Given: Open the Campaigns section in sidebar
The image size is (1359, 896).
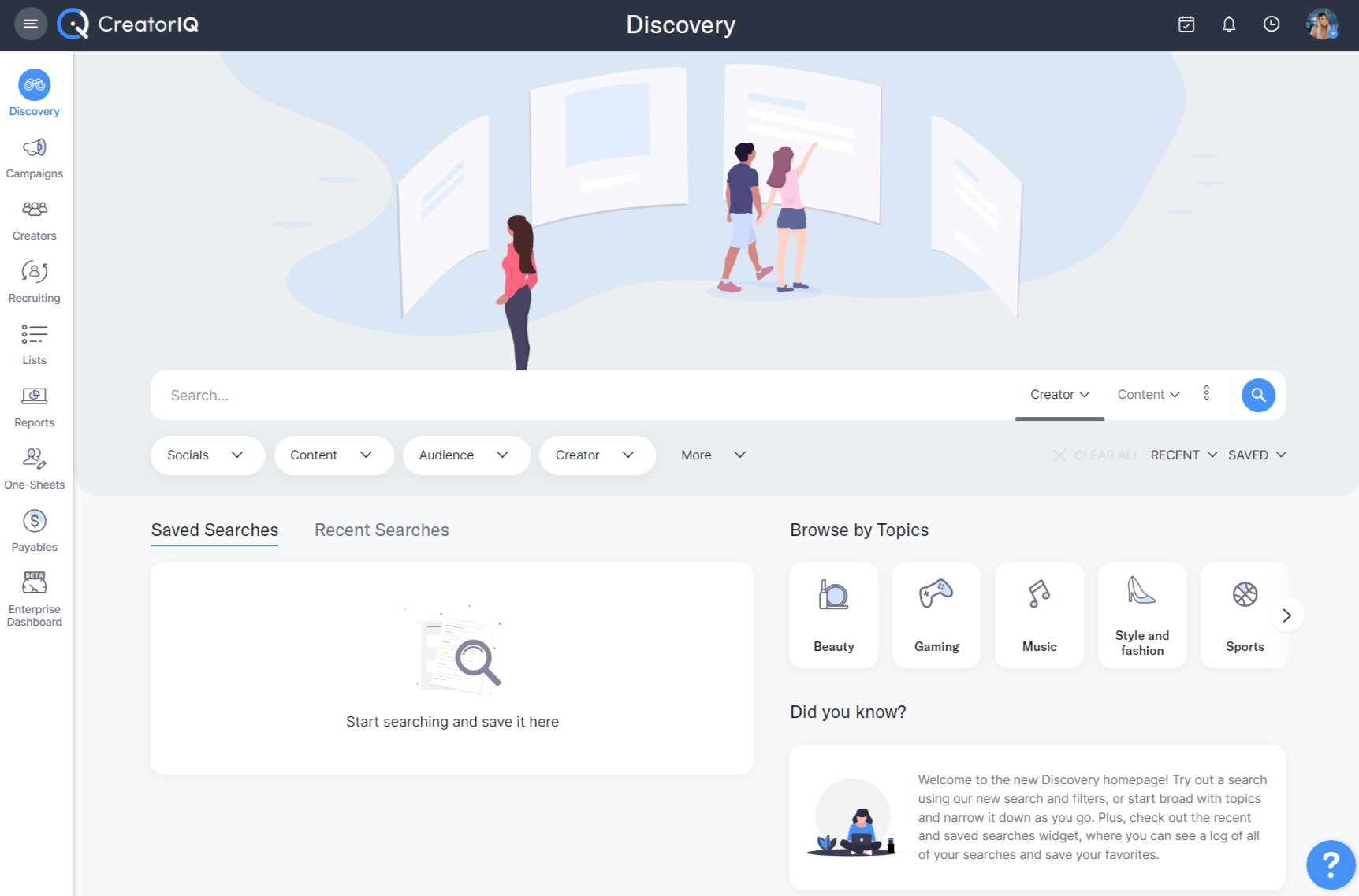Looking at the screenshot, I should (34, 158).
